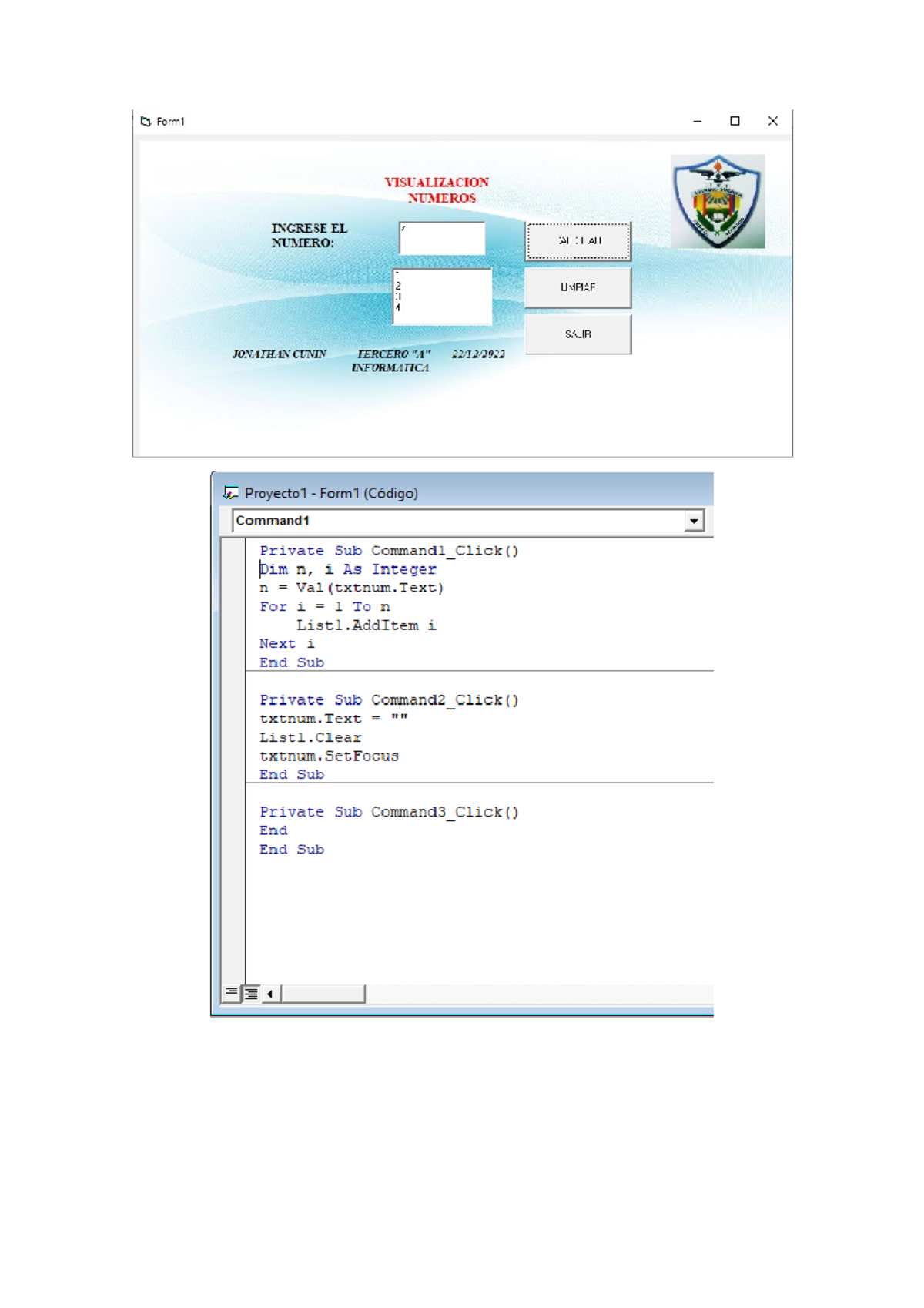Click the Command2_Click procedure header line
The height and width of the screenshot is (1308, 924).
click(x=389, y=699)
